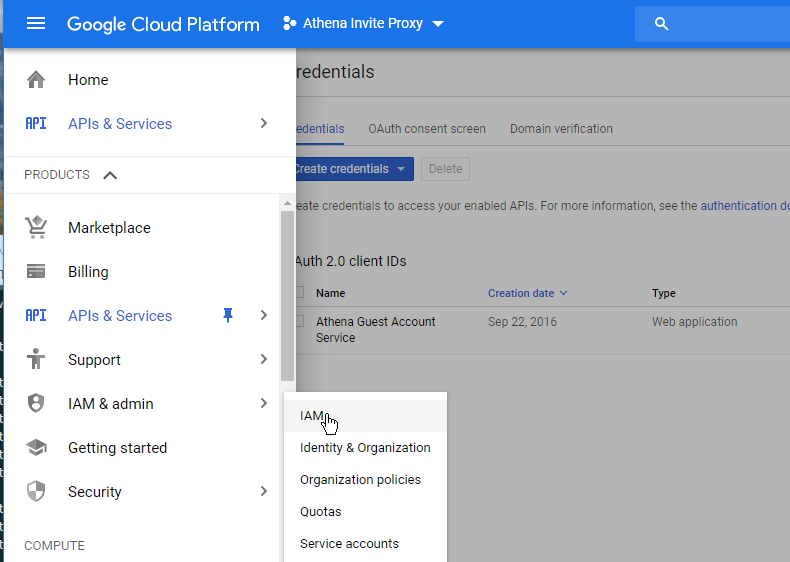Image resolution: width=790 pixels, height=562 pixels.
Task: Click the IAM & admin shield icon
Action: pos(36,403)
